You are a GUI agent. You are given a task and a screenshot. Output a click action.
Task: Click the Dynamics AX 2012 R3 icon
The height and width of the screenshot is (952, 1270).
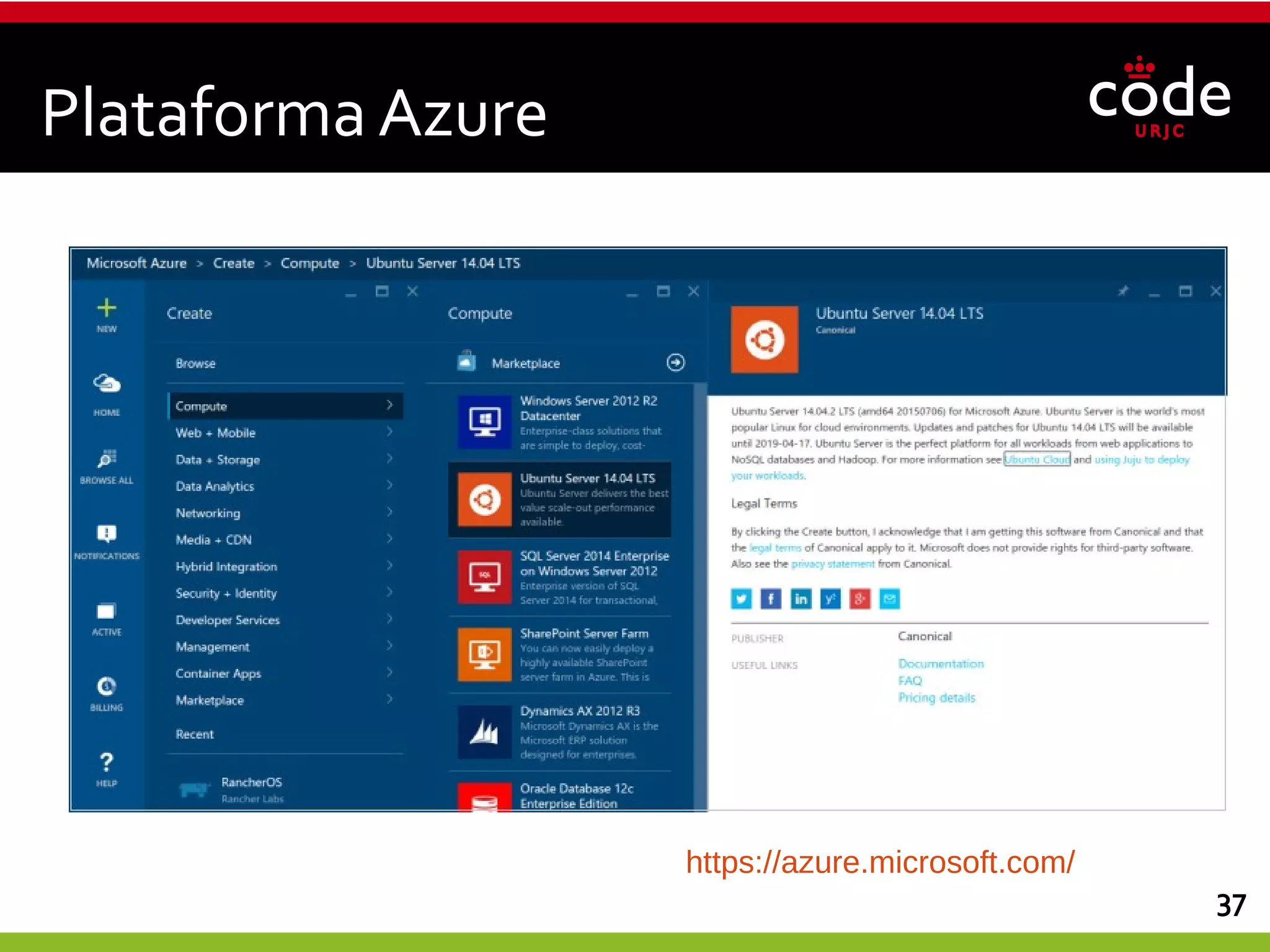click(x=485, y=731)
